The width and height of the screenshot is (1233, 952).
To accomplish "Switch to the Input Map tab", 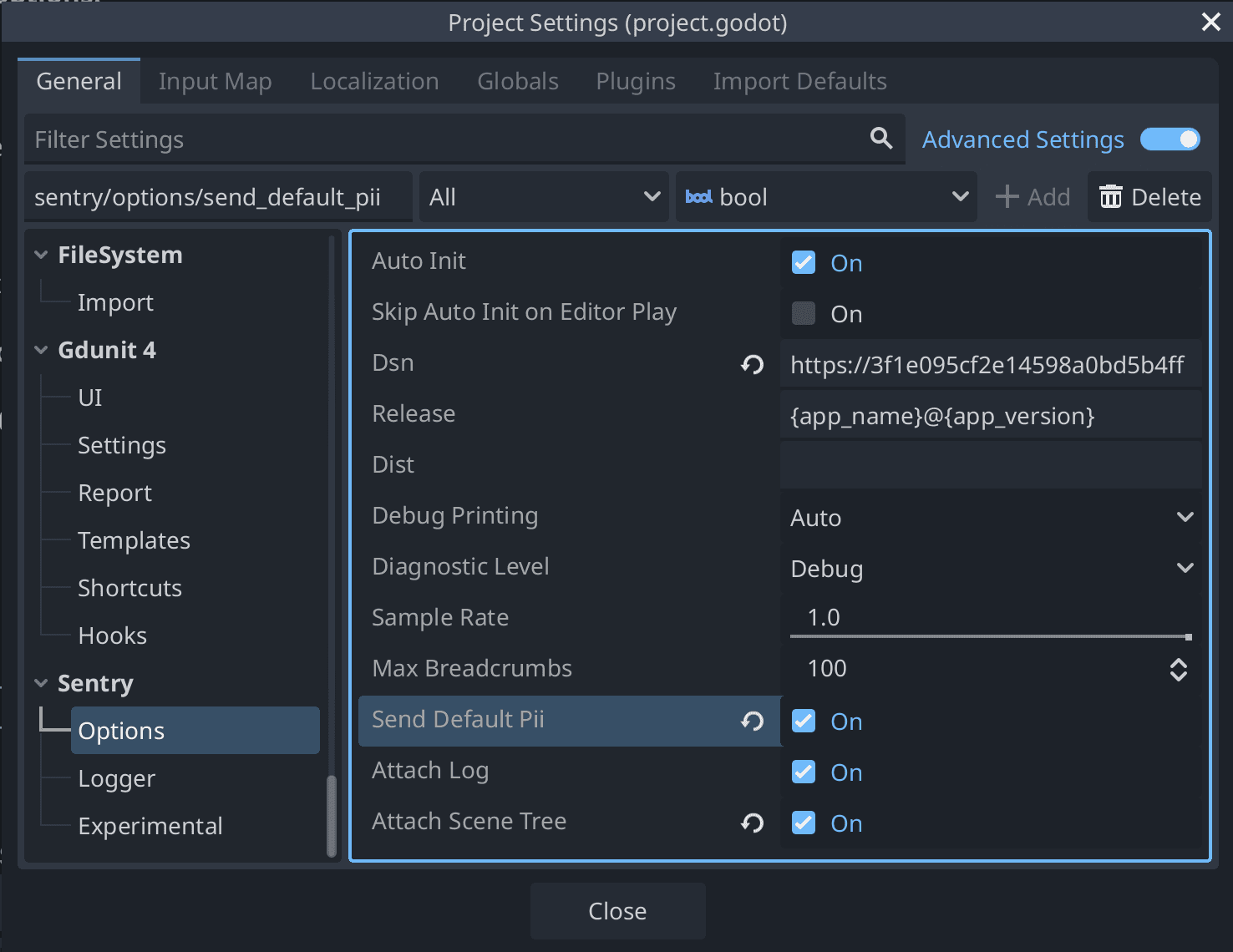I will 215,81.
